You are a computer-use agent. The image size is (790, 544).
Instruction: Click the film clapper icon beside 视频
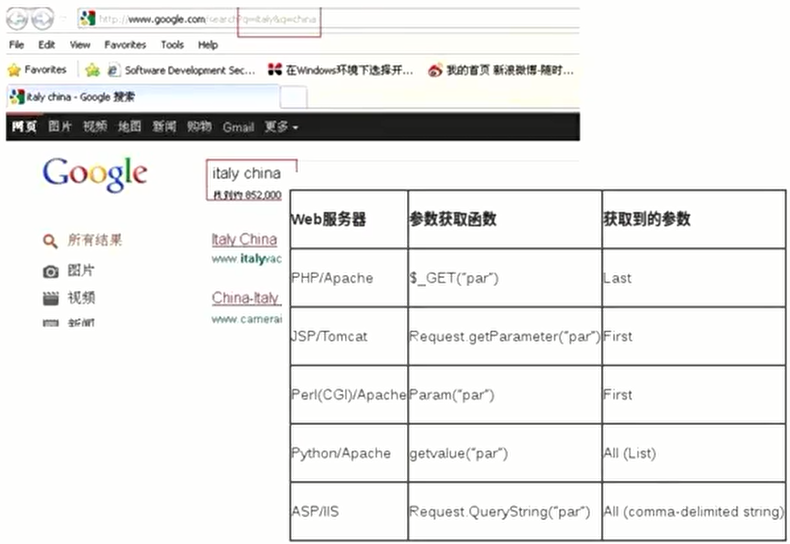coord(50,299)
